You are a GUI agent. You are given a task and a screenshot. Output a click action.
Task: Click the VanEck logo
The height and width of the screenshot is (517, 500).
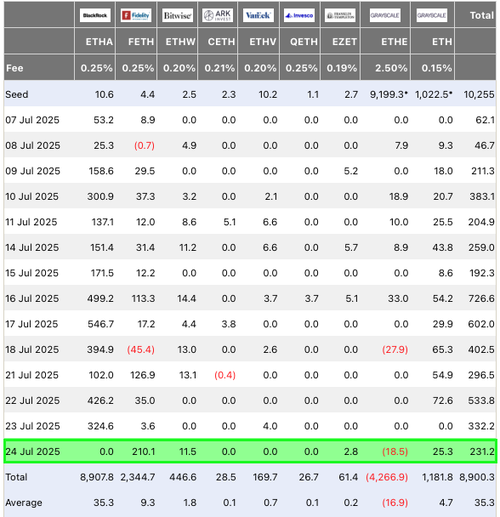click(x=258, y=15)
